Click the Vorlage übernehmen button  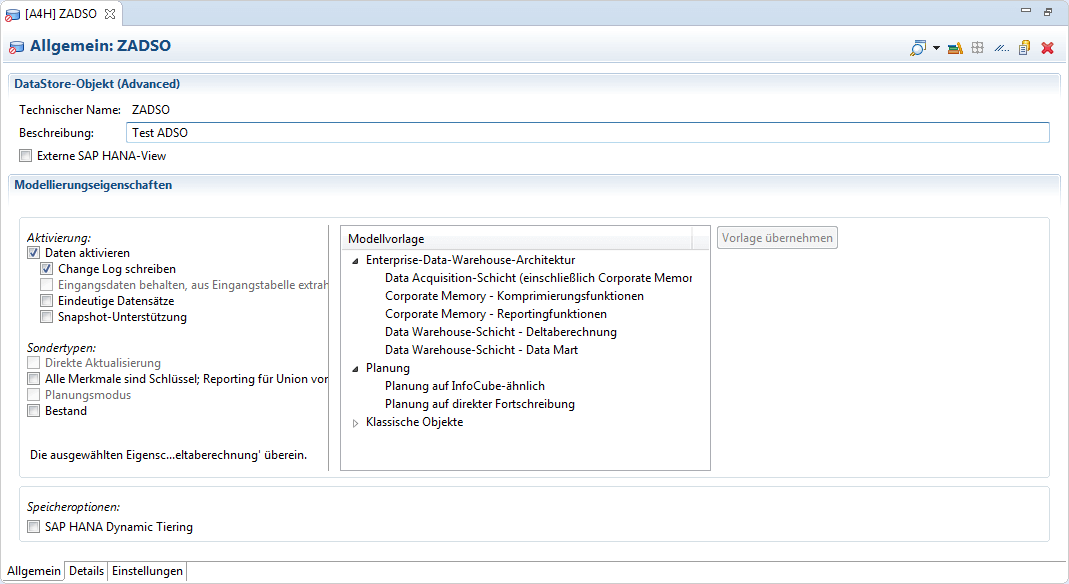click(776, 237)
